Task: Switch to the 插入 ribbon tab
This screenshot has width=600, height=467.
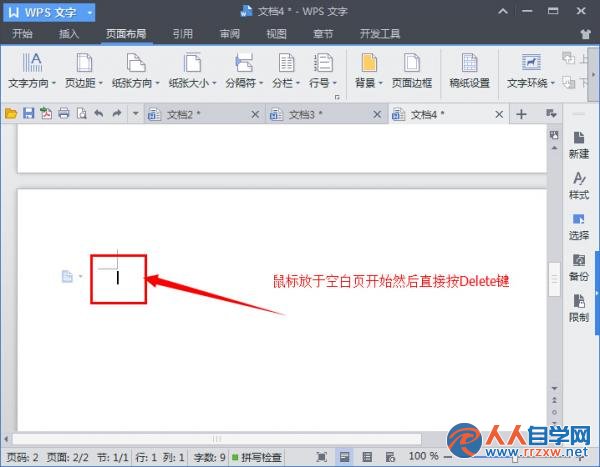Action: tap(69, 34)
